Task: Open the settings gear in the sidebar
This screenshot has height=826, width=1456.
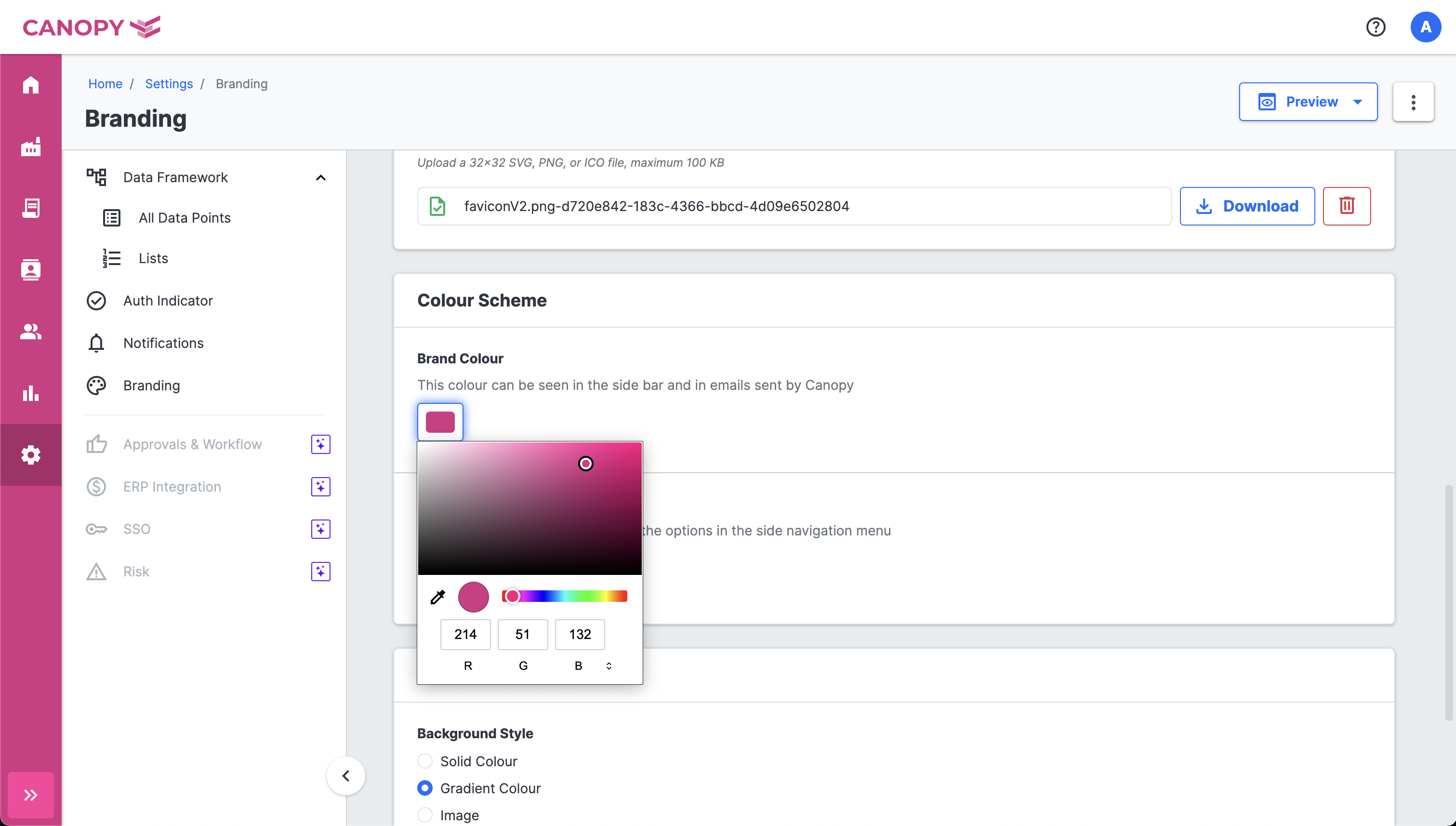Action: tap(31, 454)
